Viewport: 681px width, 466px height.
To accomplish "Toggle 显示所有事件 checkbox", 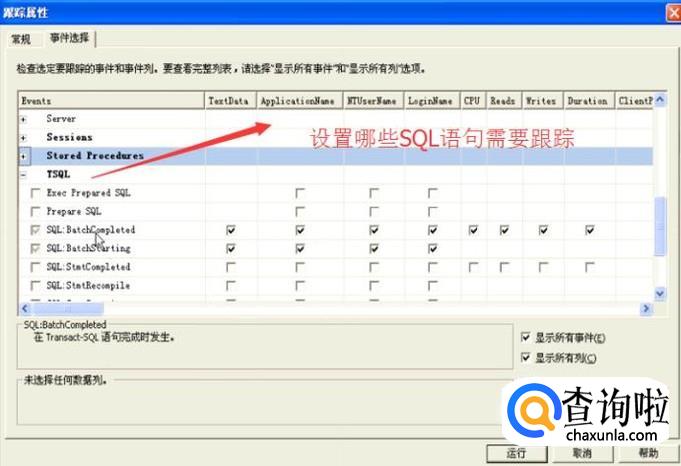I will (x=526, y=338).
